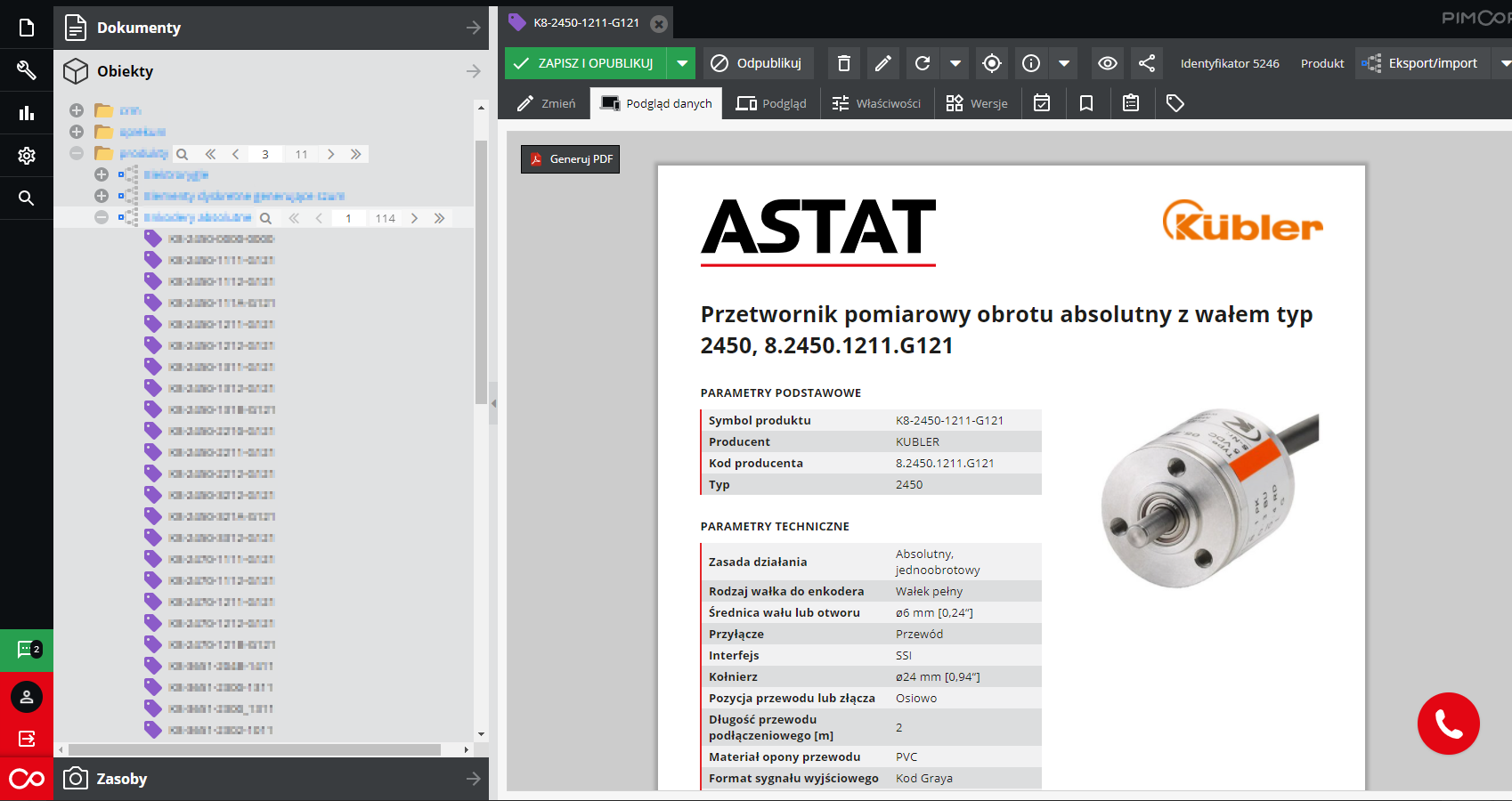Click the red phone call button
Screen dimensions: 1512x801
(x=1449, y=724)
